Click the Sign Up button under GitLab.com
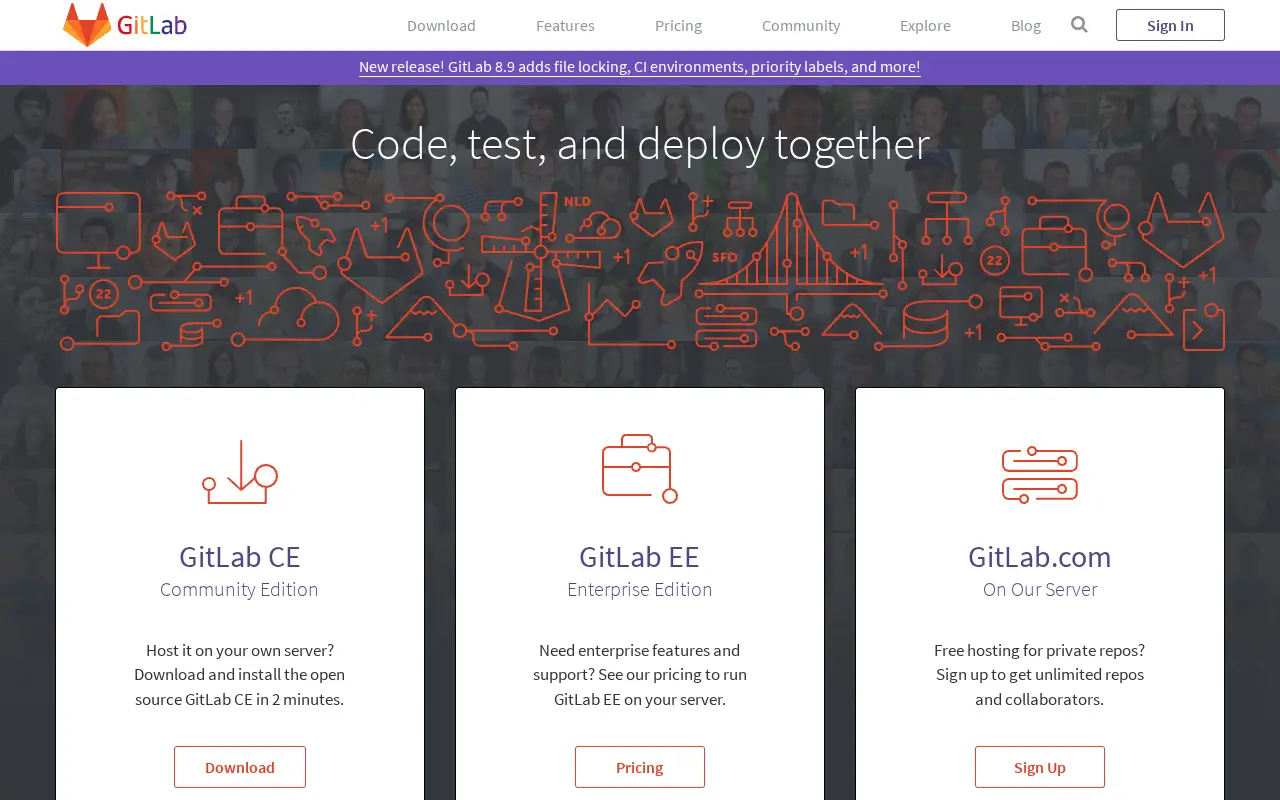This screenshot has width=1280, height=800. [x=1040, y=767]
